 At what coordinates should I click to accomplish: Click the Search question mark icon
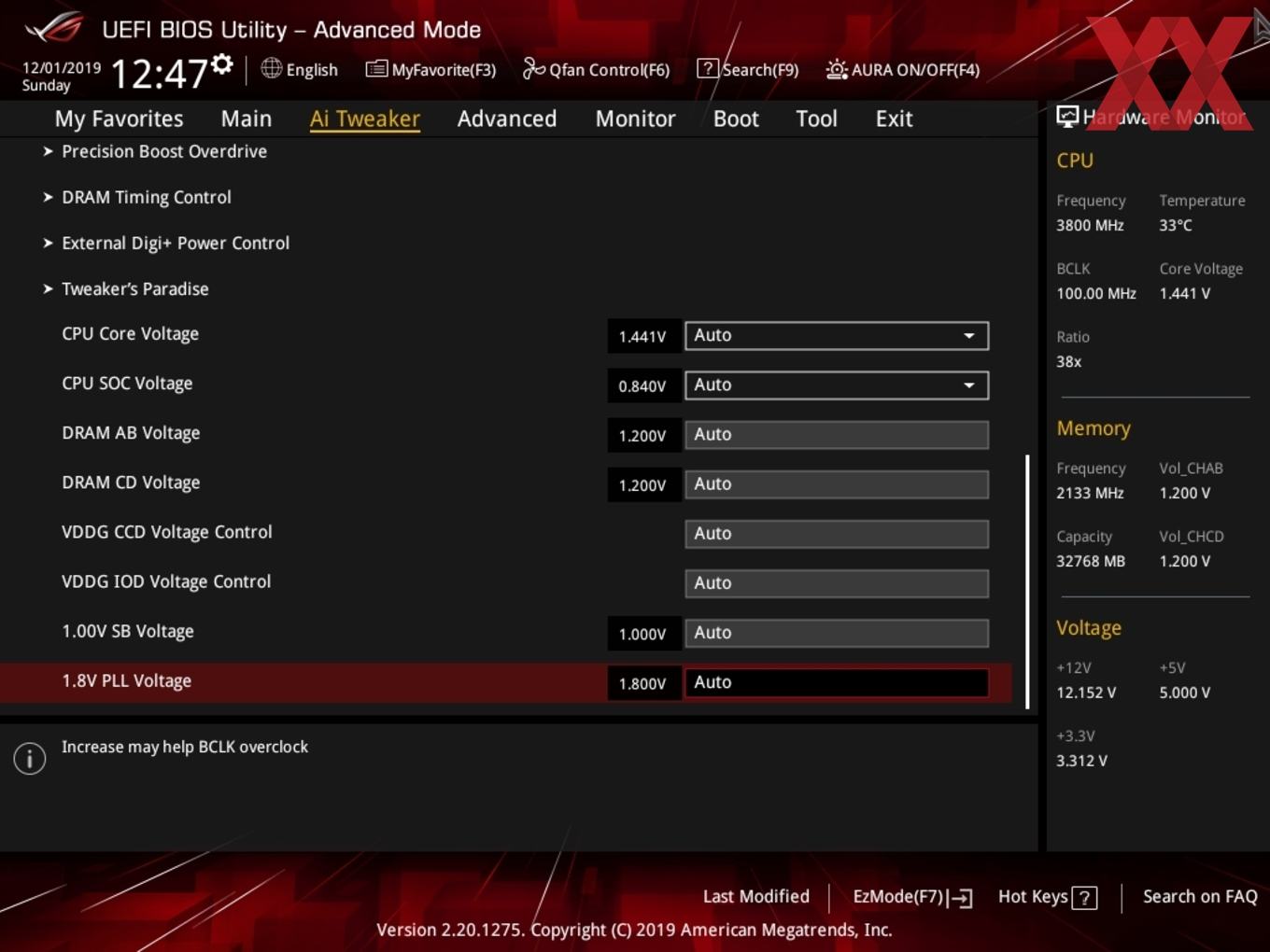[x=708, y=68]
